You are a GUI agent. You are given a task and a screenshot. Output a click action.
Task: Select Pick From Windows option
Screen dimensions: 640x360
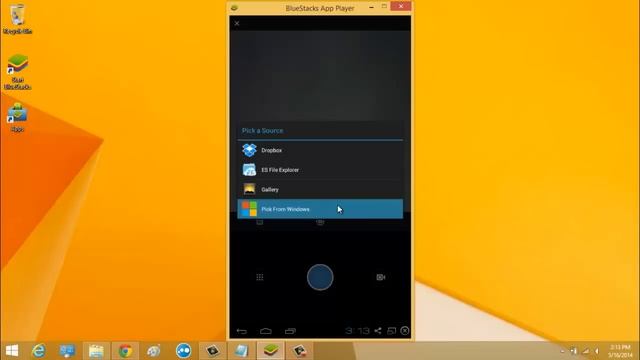320,209
